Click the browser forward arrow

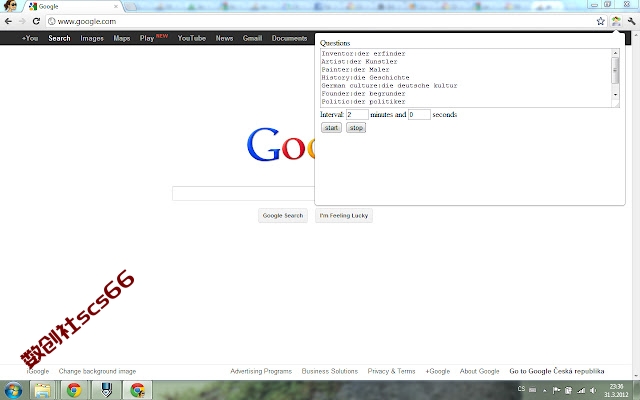click(22, 21)
